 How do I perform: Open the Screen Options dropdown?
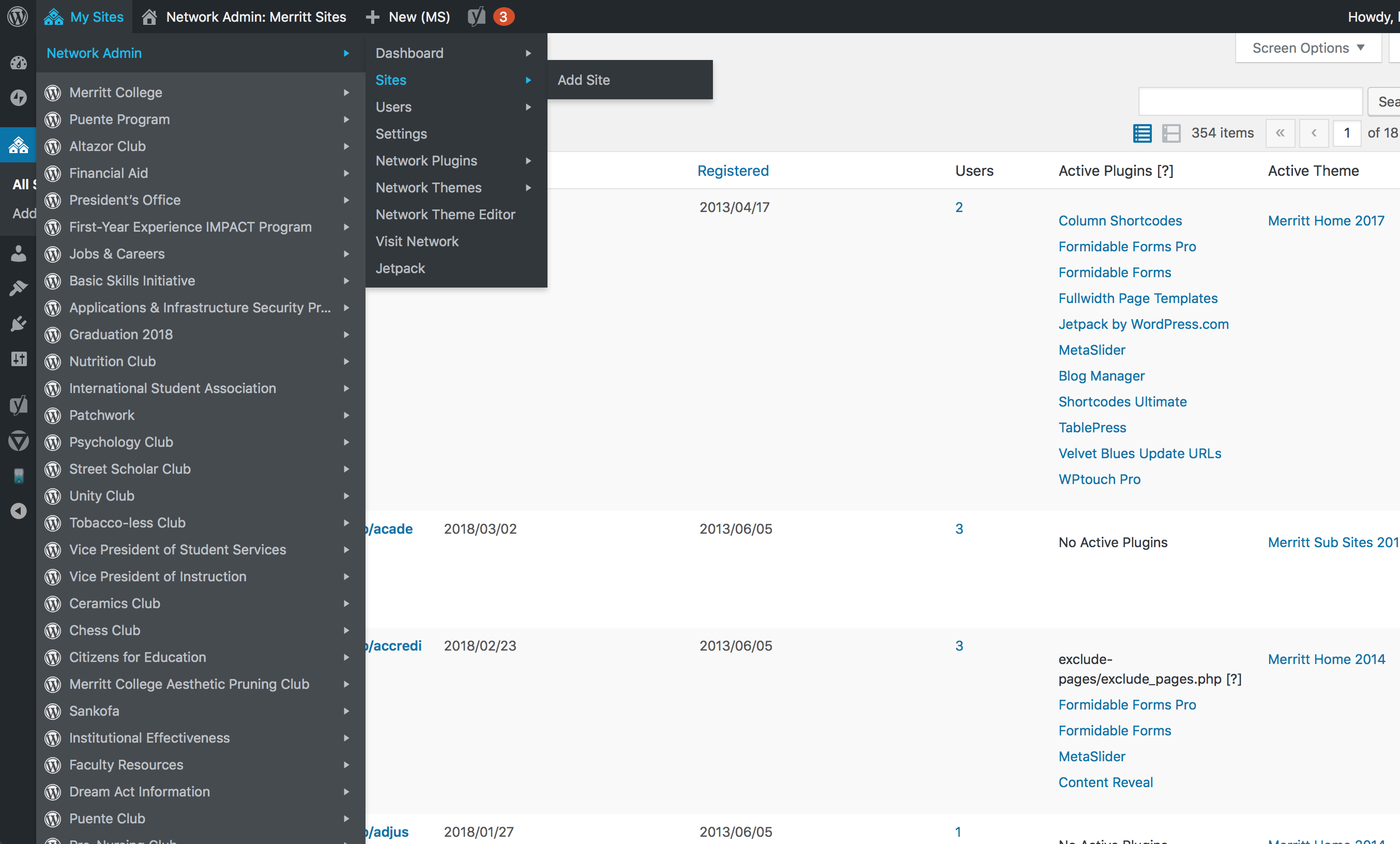1308,48
